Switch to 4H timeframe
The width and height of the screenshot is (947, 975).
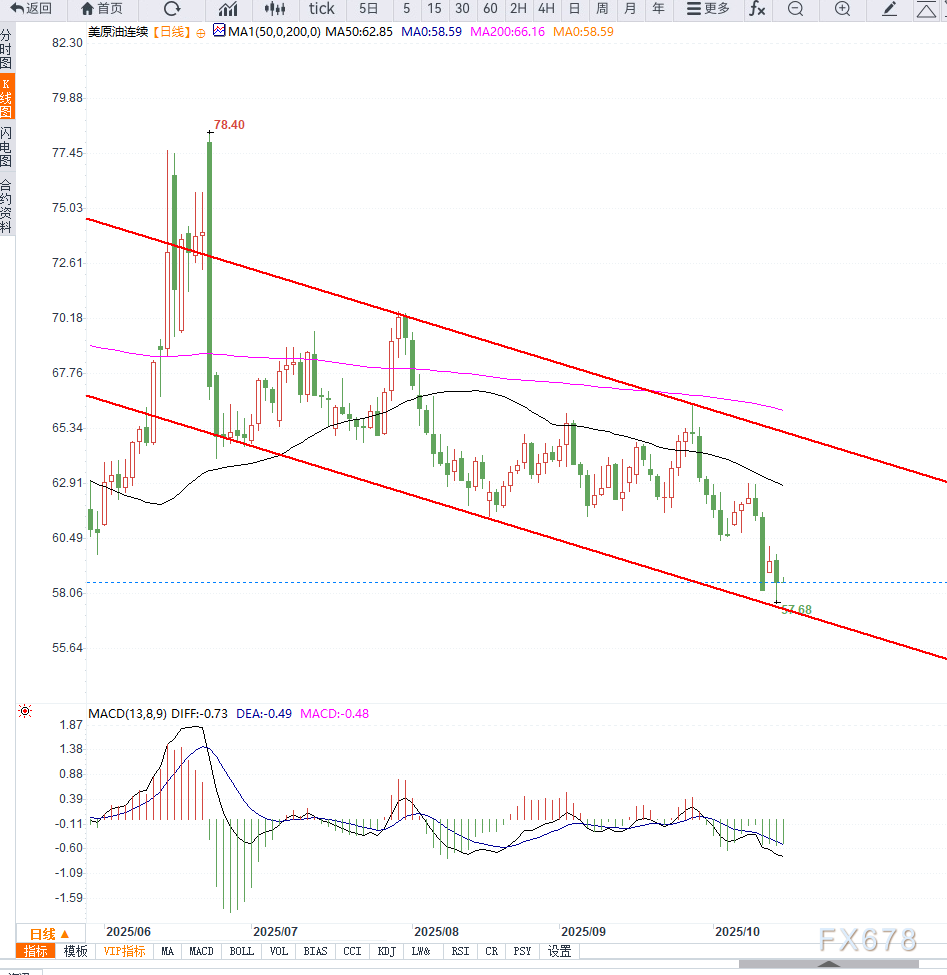pyautogui.click(x=546, y=9)
